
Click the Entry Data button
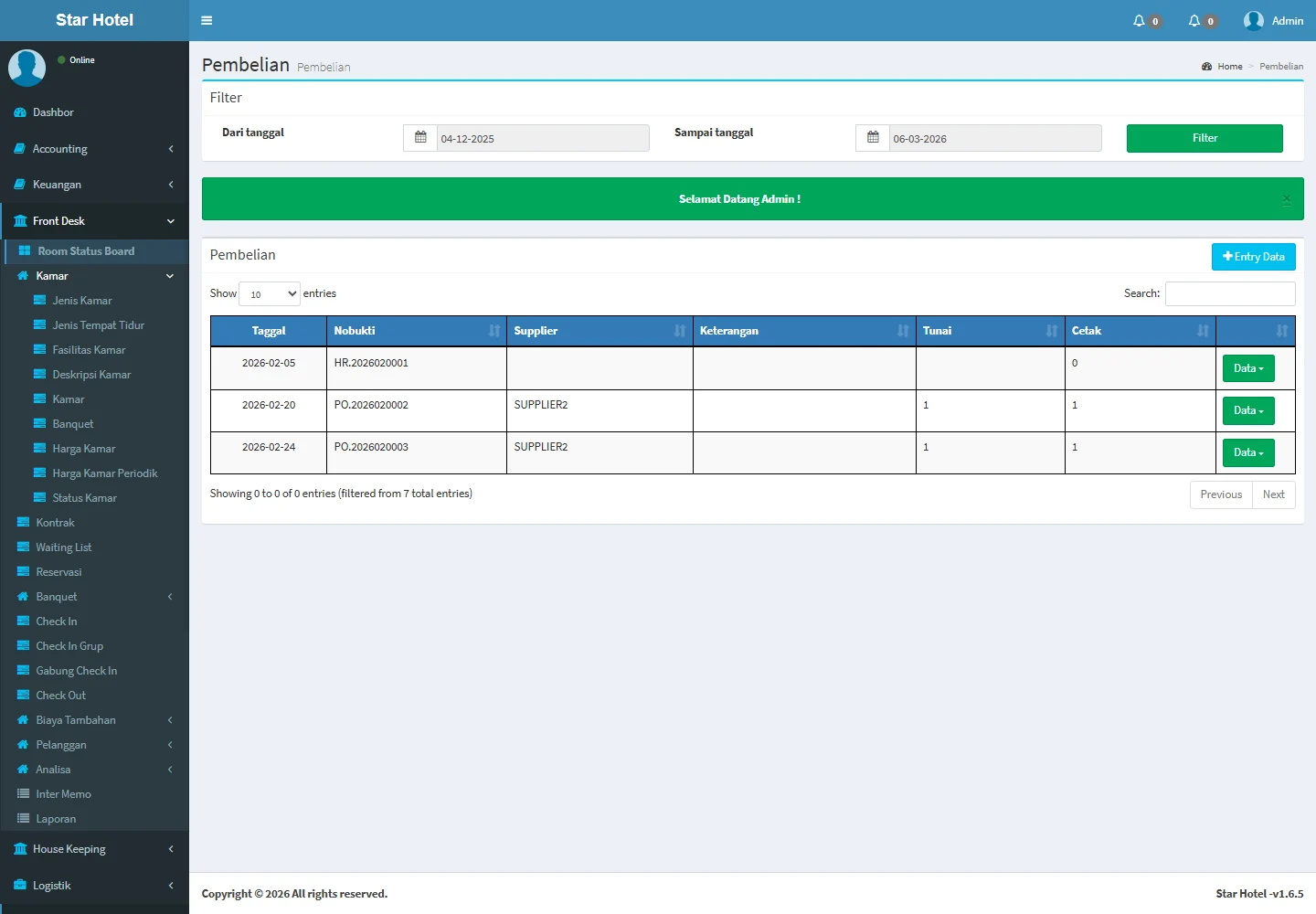click(1253, 257)
